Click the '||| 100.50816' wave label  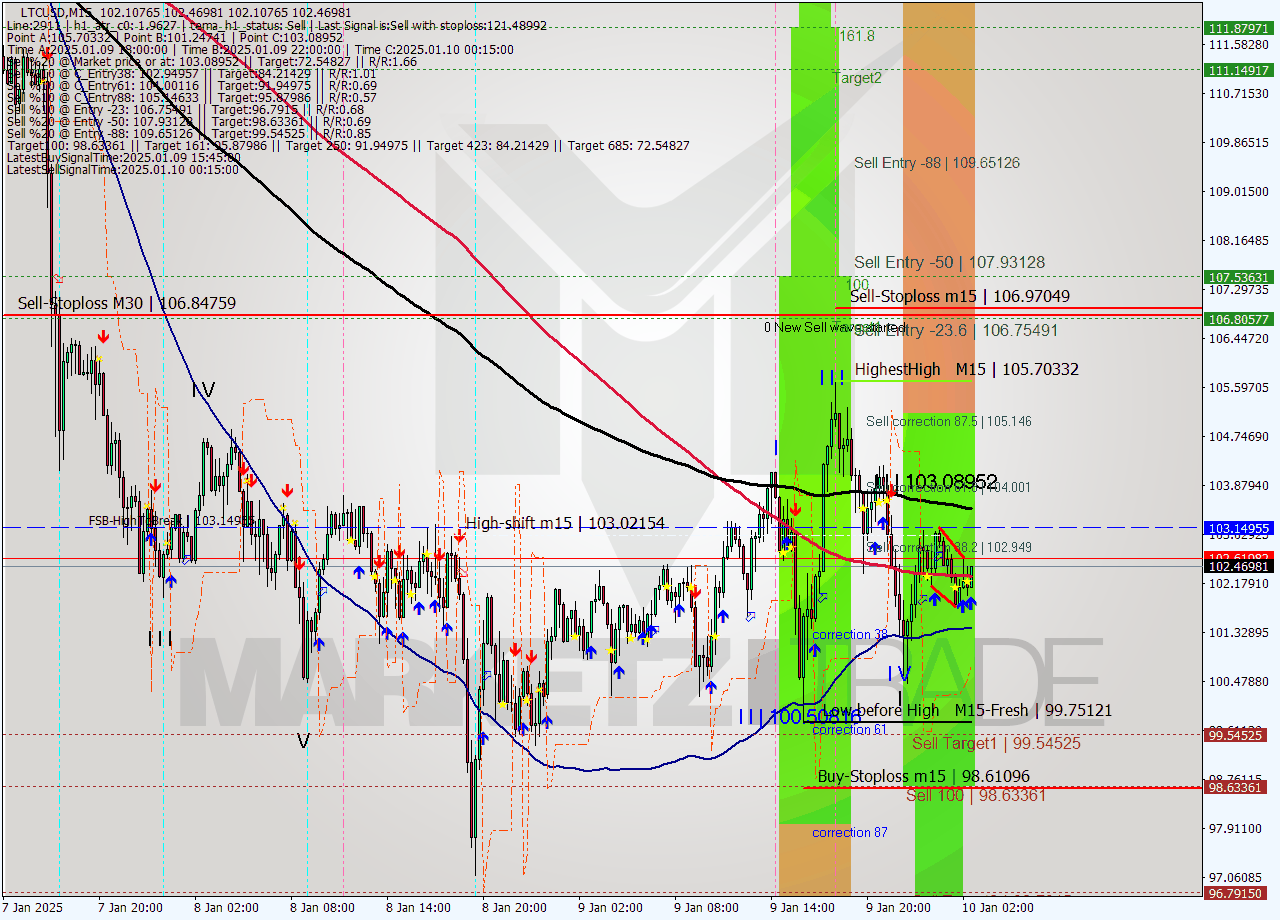click(799, 716)
